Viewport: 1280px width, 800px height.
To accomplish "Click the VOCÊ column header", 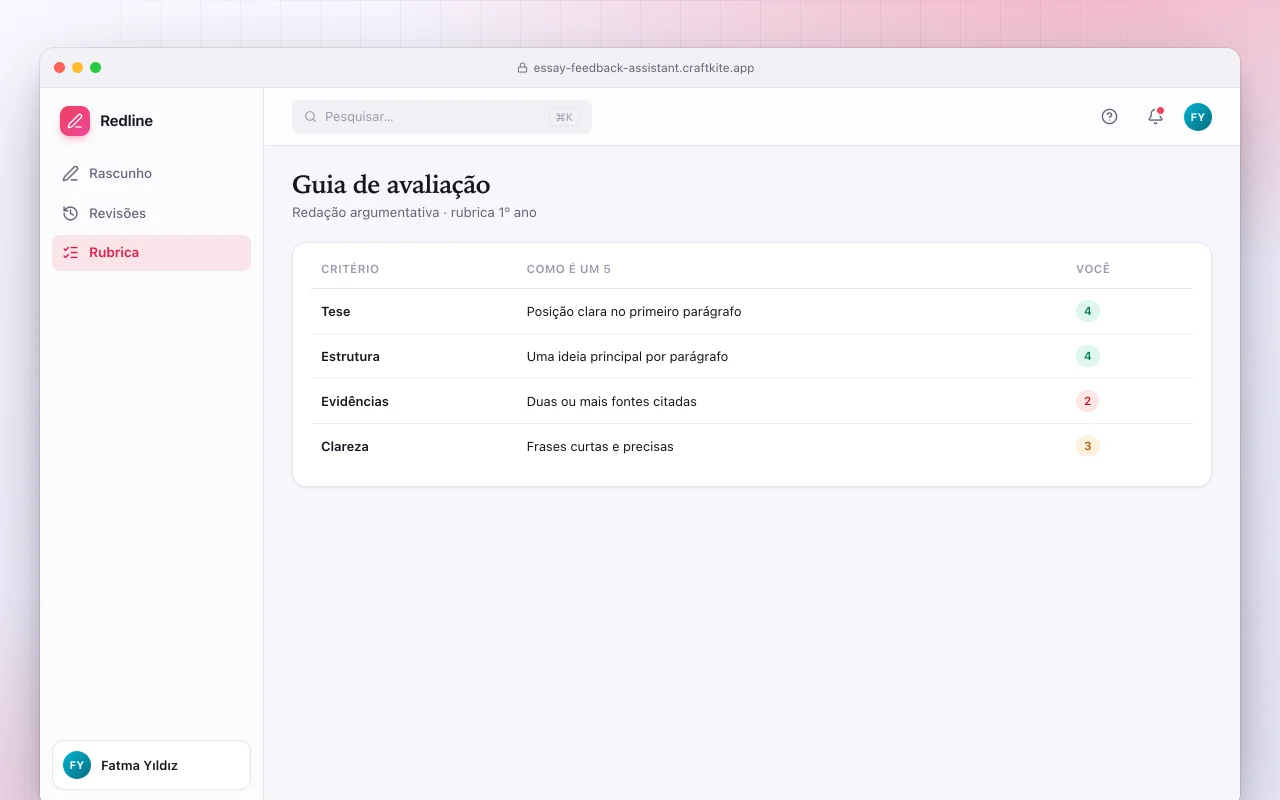I will (1093, 269).
